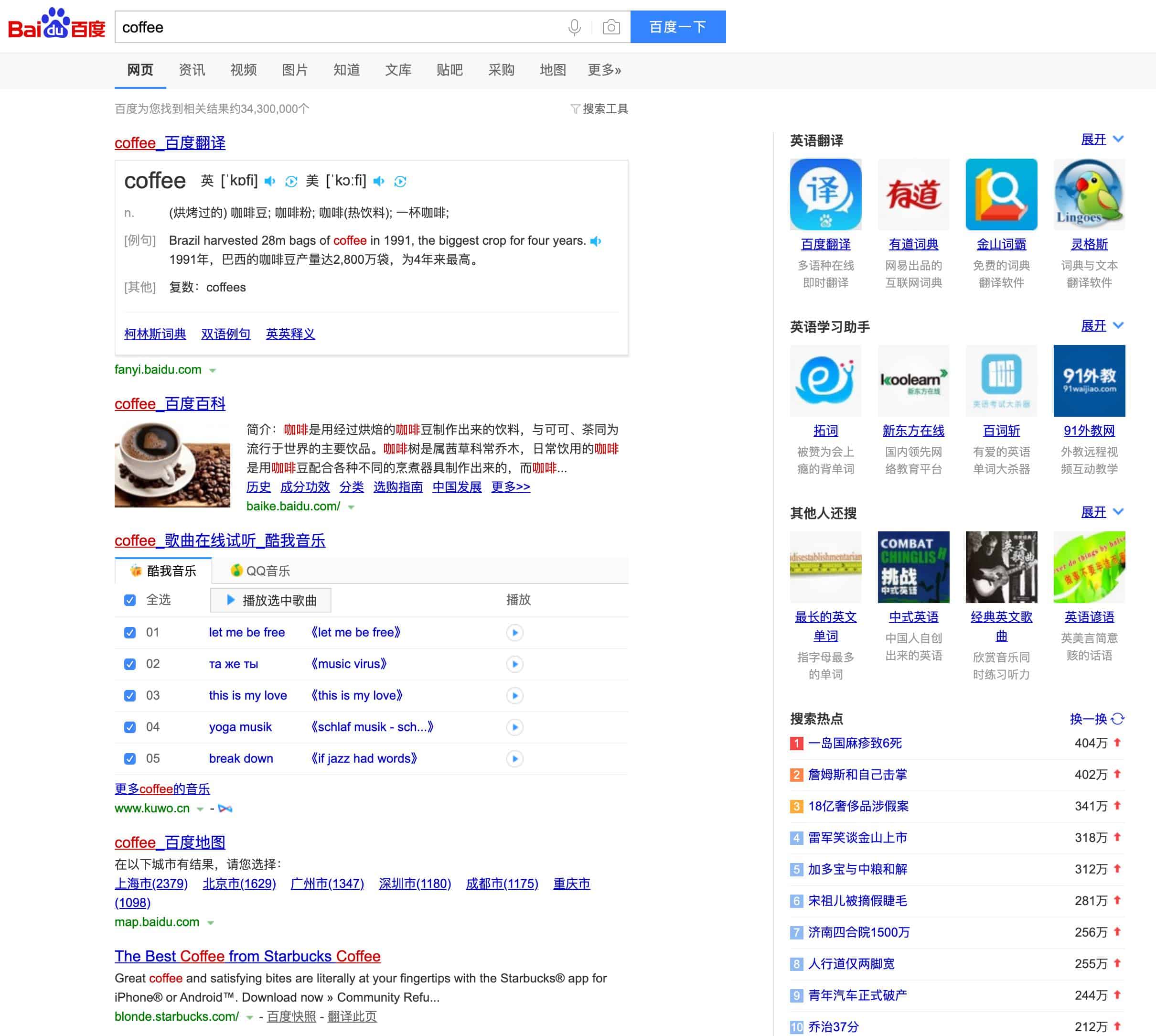Expand the 其他人还搜 section
This screenshot has height=1036, width=1156.
tap(1102, 512)
